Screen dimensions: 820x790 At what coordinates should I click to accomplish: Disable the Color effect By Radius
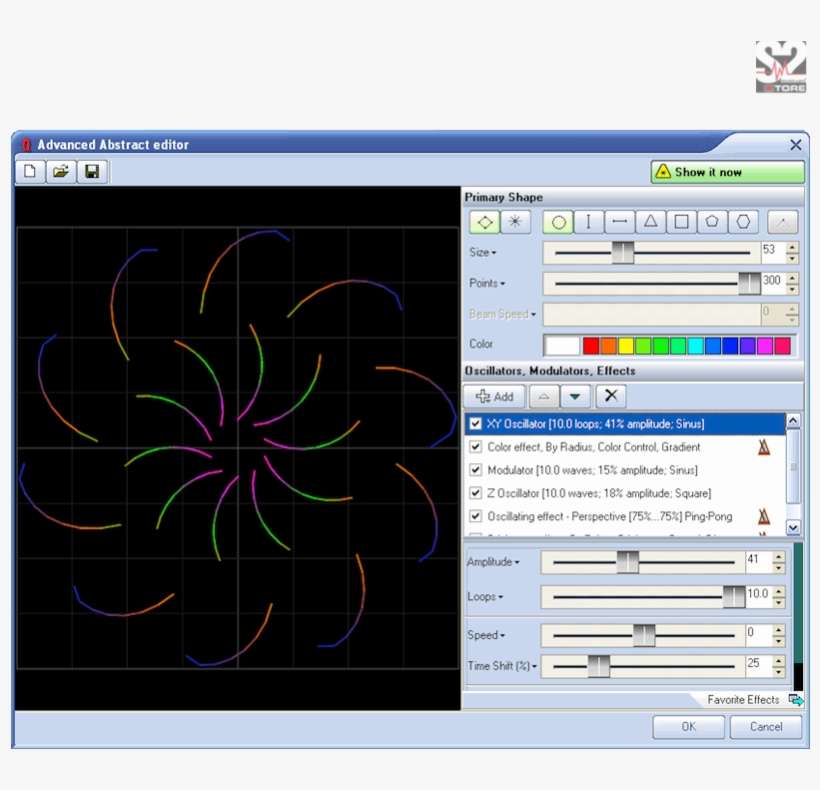point(475,447)
